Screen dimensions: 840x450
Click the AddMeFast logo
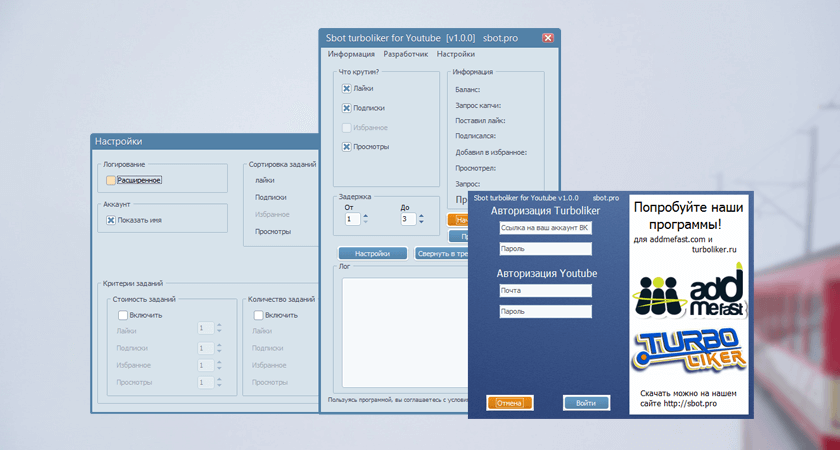(x=690, y=291)
